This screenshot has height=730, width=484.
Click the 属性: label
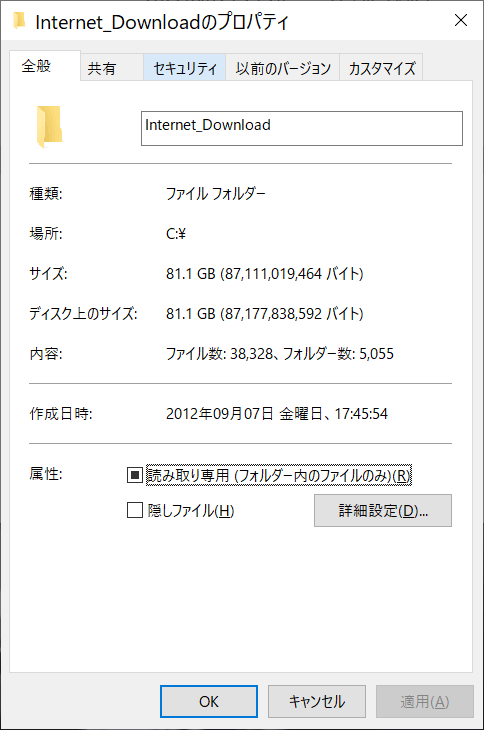click(46, 474)
